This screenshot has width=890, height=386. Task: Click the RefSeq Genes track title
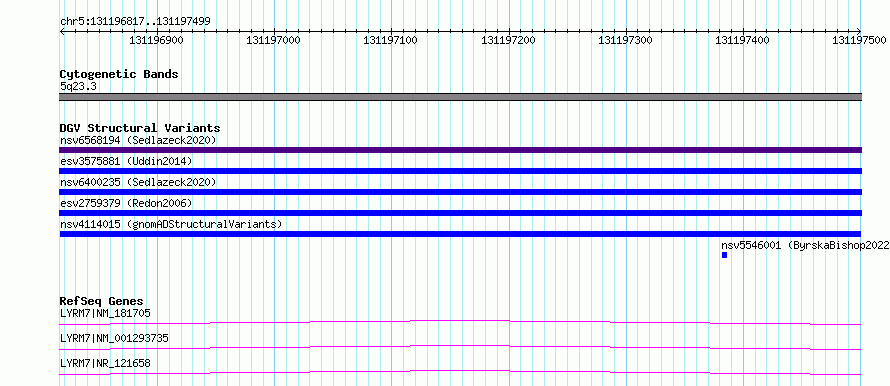point(102,301)
